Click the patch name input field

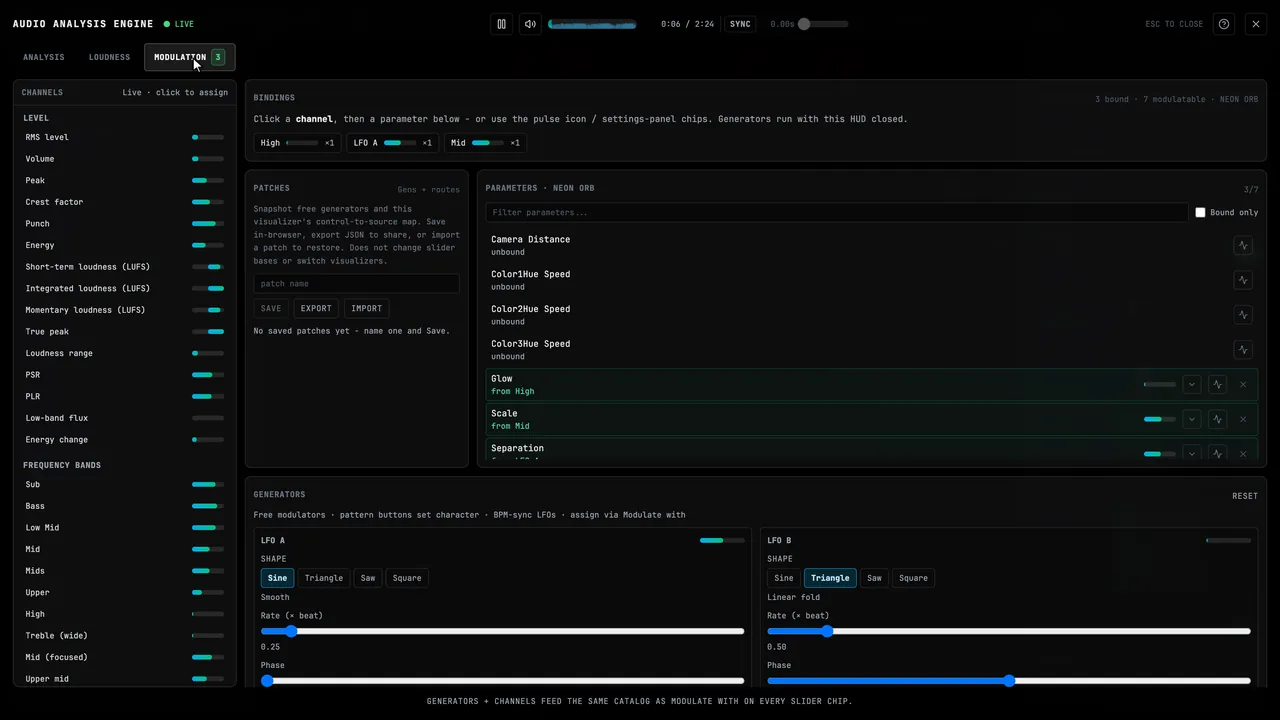tap(357, 284)
